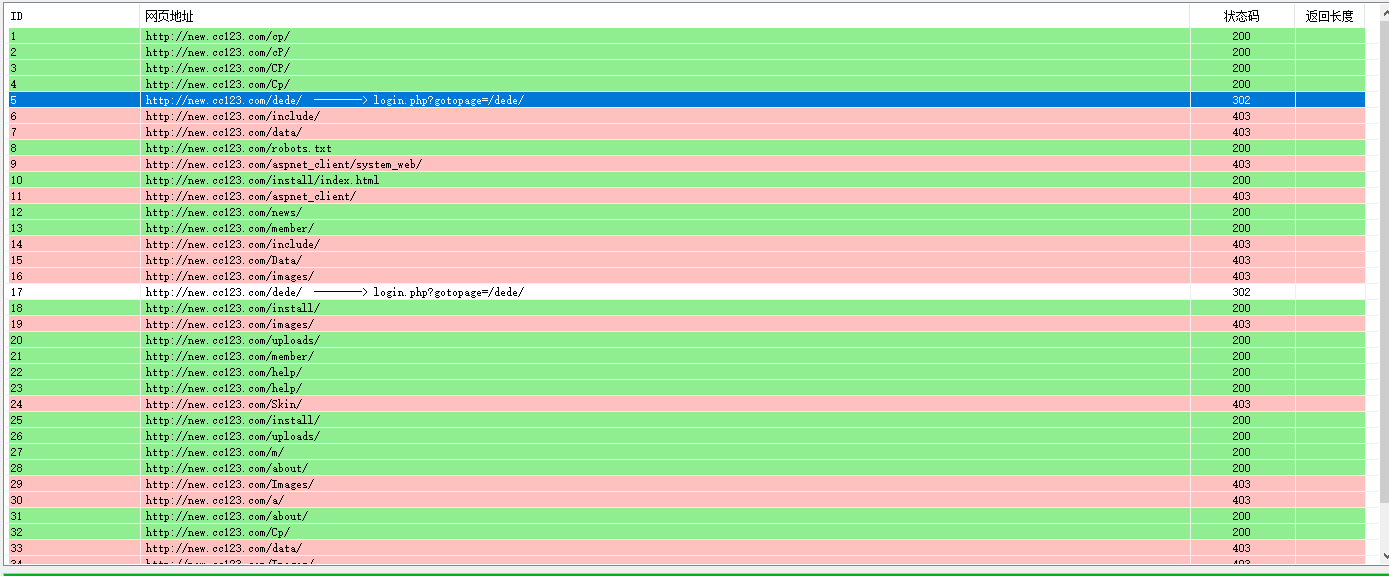Click the vertical scrollbar down arrow
1389x576 pixels.
click(1383, 556)
